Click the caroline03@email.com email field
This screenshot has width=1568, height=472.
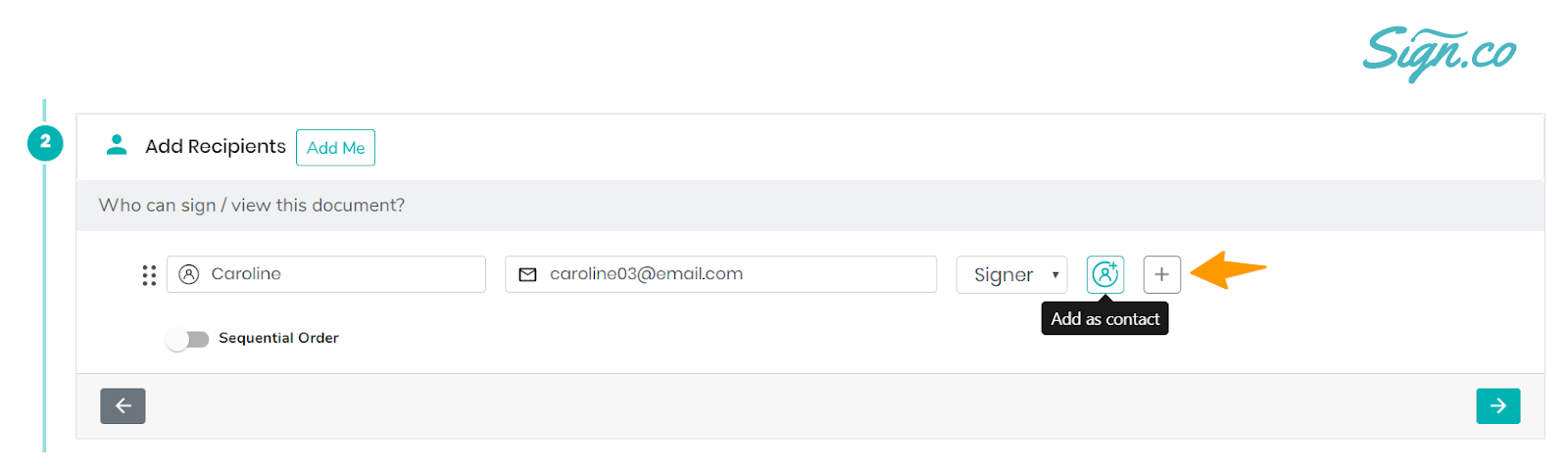click(720, 274)
